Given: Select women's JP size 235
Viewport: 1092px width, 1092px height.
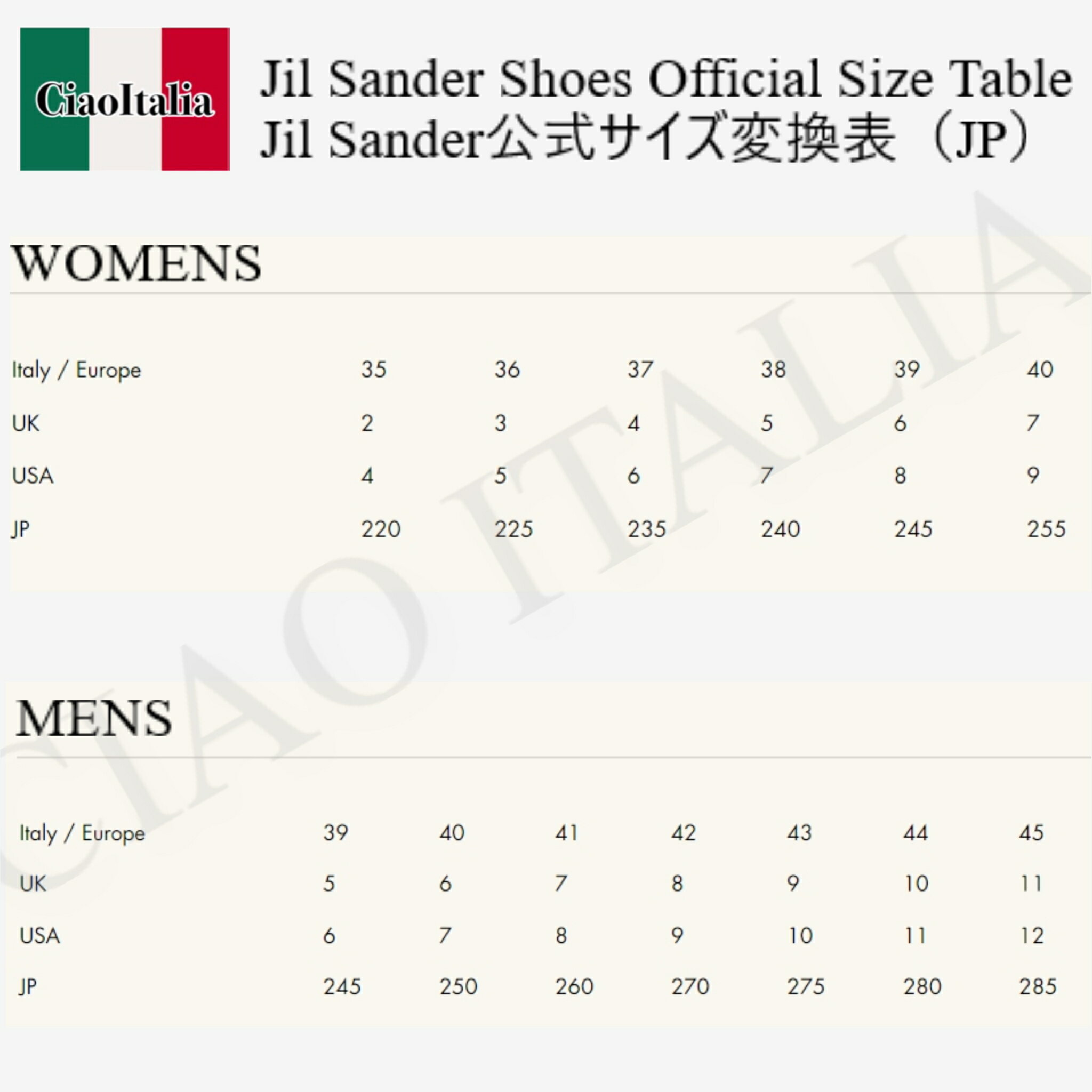Looking at the screenshot, I should [647, 529].
